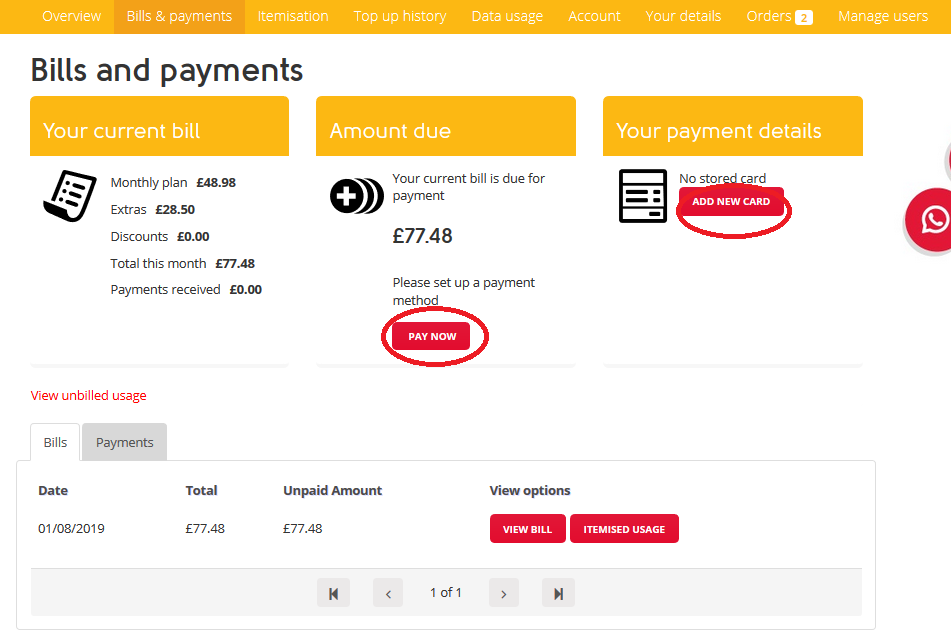Switch to the Payments tab
The height and width of the screenshot is (636, 951).
125,442
